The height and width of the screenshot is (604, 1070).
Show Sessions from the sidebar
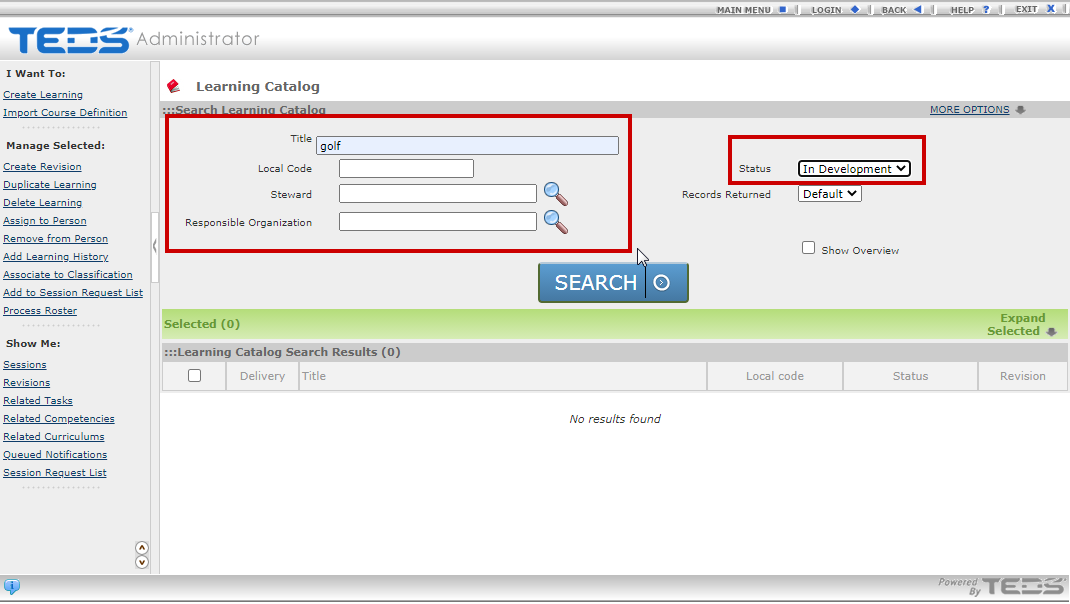coord(25,365)
